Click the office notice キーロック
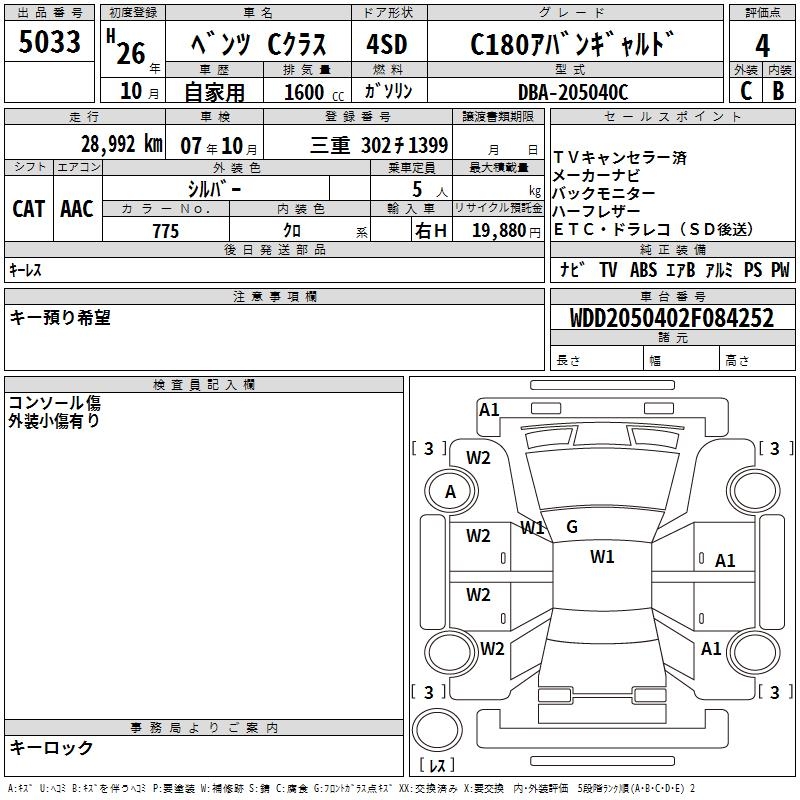This screenshot has width=800, height=800. pos(52,747)
